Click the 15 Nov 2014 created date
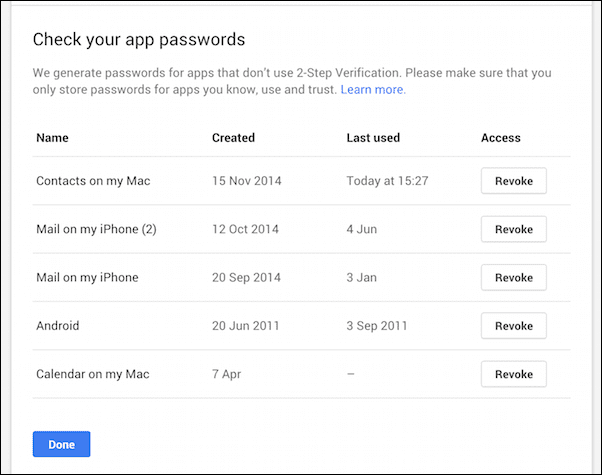 [x=247, y=180]
